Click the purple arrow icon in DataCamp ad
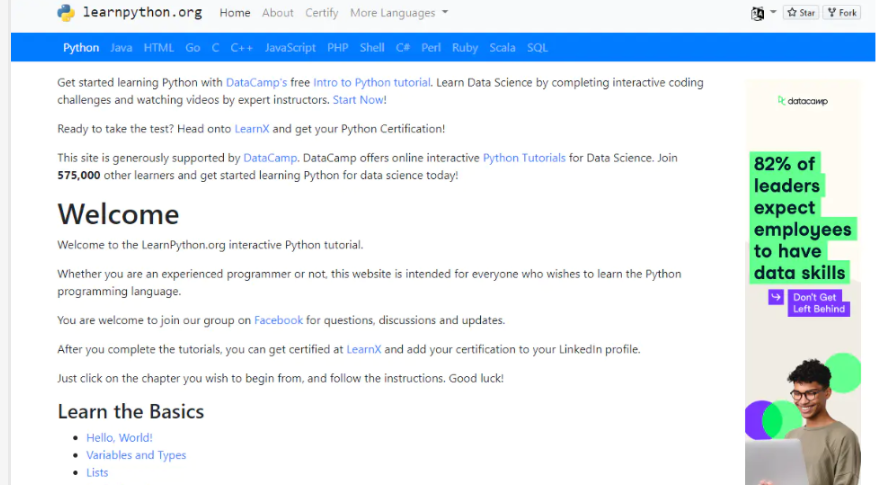Image resolution: width=890 pixels, height=485 pixels. [776, 297]
